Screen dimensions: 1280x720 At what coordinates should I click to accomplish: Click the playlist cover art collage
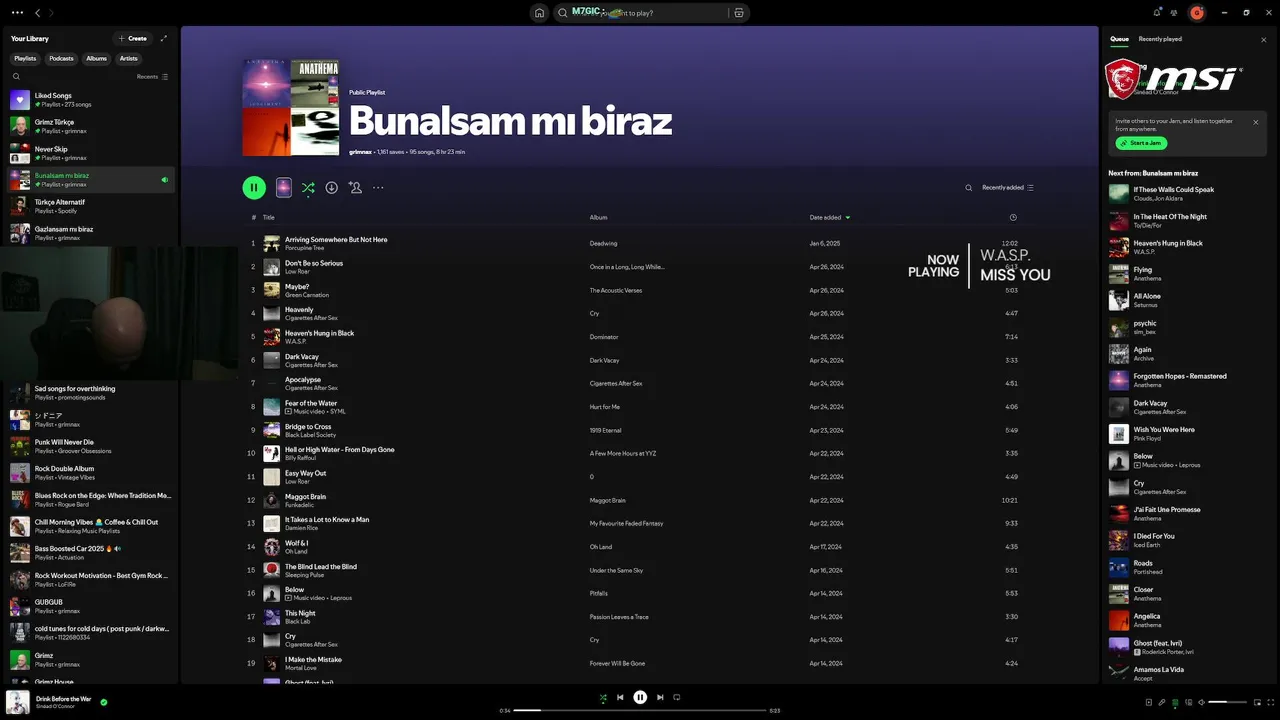(291, 107)
